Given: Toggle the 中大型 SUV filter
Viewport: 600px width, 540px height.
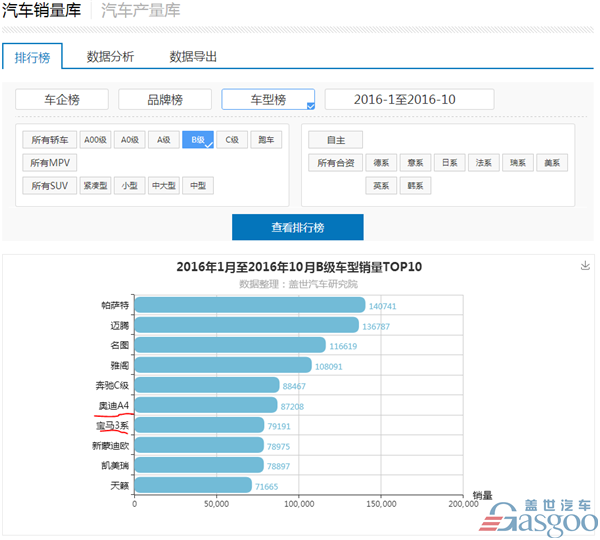Looking at the screenshot, I should (164, 186).
